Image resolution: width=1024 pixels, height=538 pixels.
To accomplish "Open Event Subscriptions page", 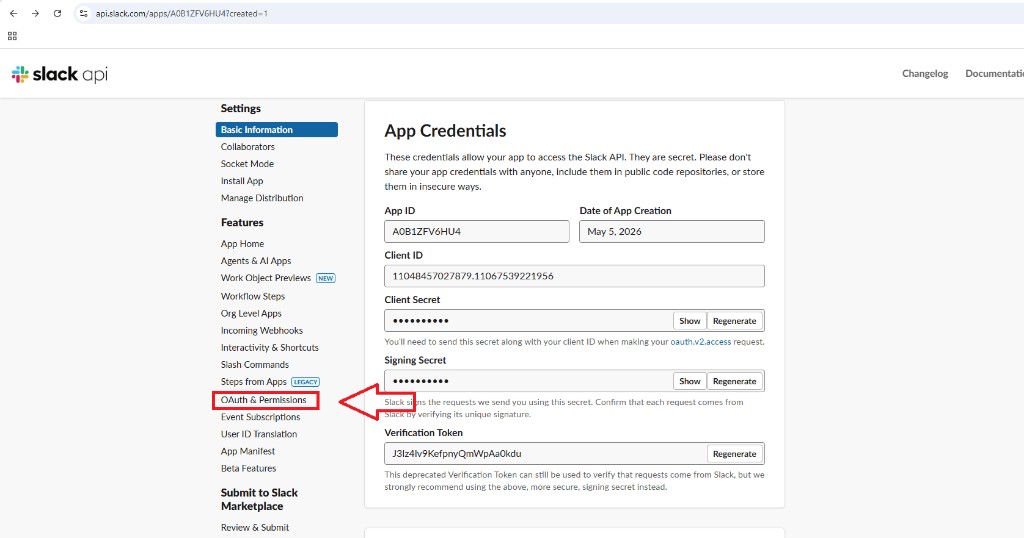I will pyautogui.click(x=261, y=417).
